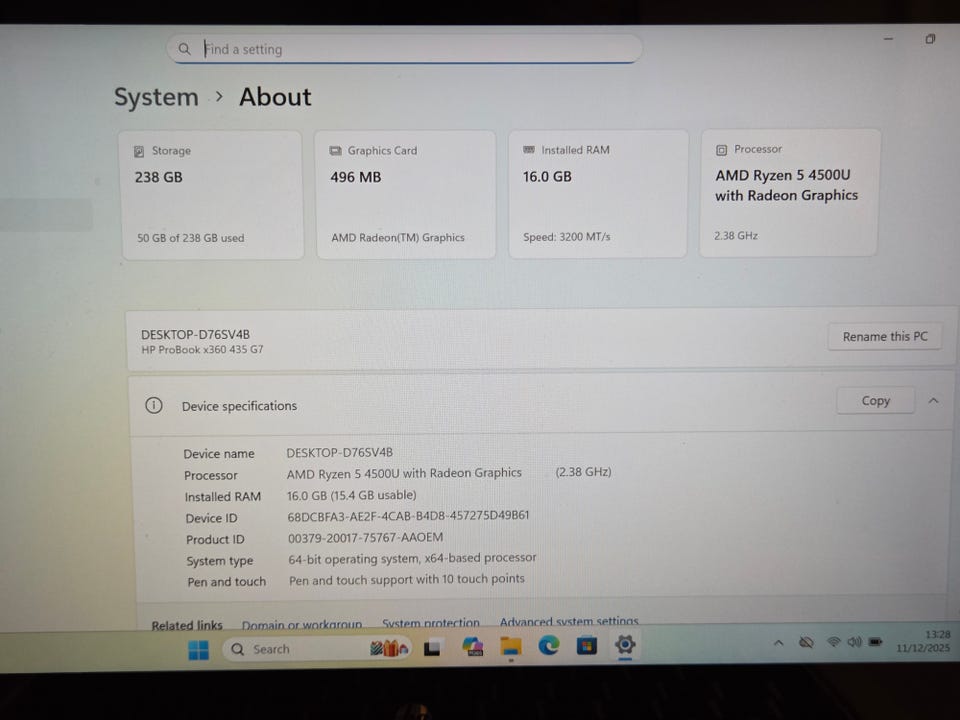Click the battery tray icon
Screen dimensions: 960x720
(x=876, y=642)
